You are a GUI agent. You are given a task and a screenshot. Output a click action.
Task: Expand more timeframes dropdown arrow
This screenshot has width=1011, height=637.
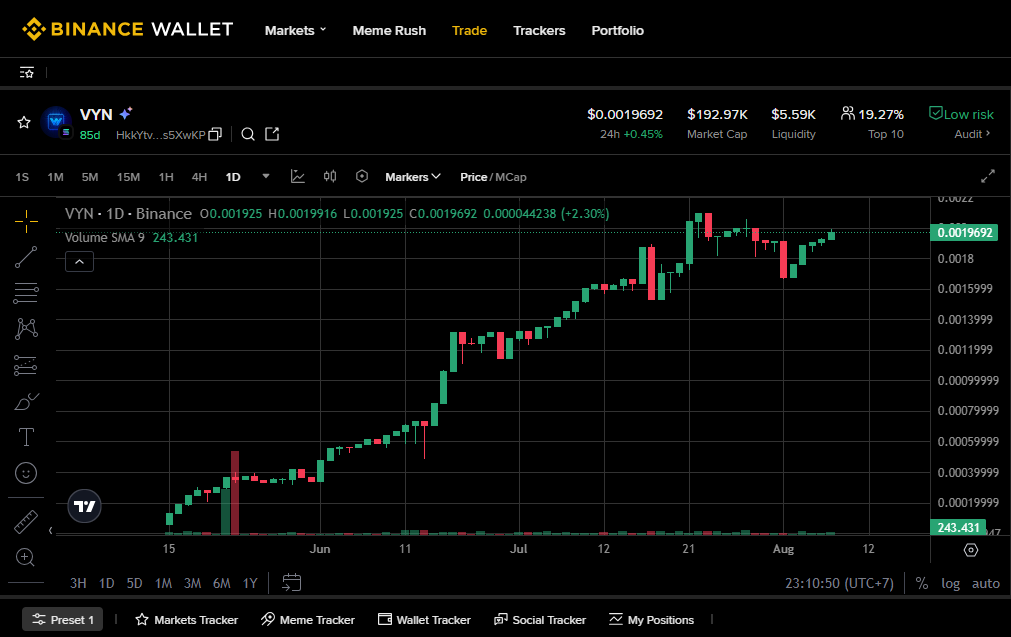click(x=266, y=176)
